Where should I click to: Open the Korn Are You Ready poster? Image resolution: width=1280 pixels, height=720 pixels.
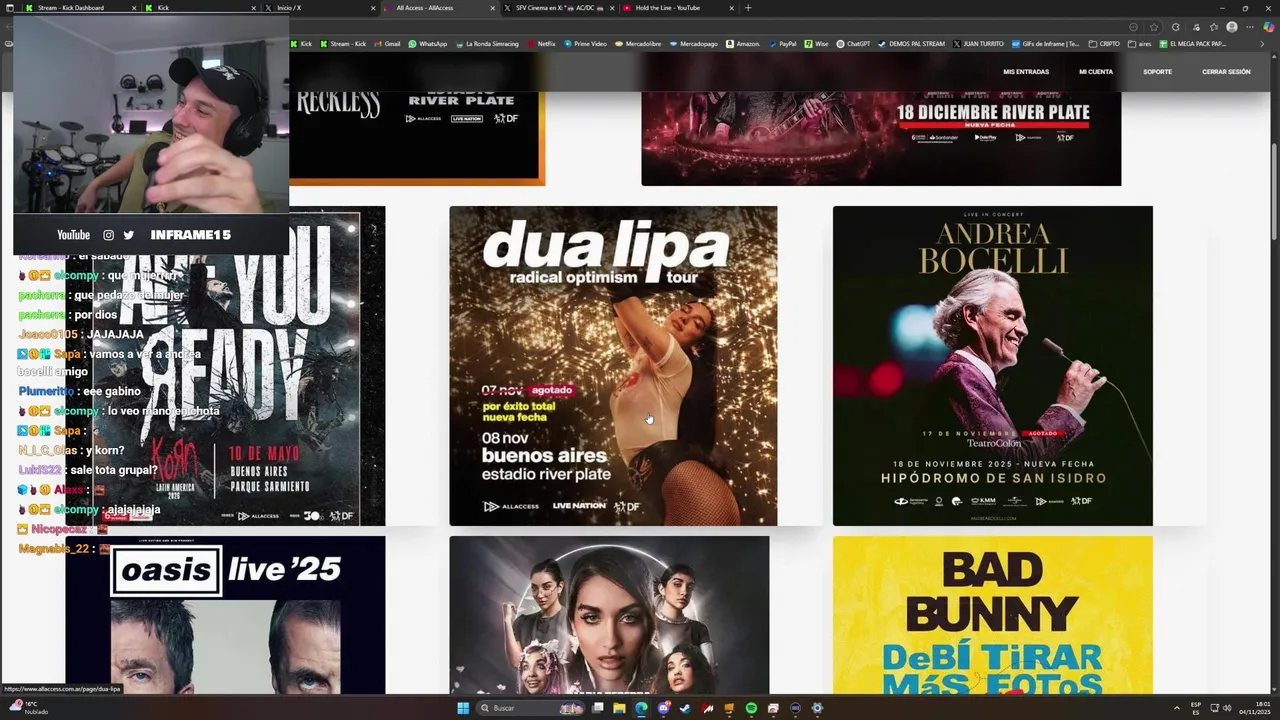(225, 366)
